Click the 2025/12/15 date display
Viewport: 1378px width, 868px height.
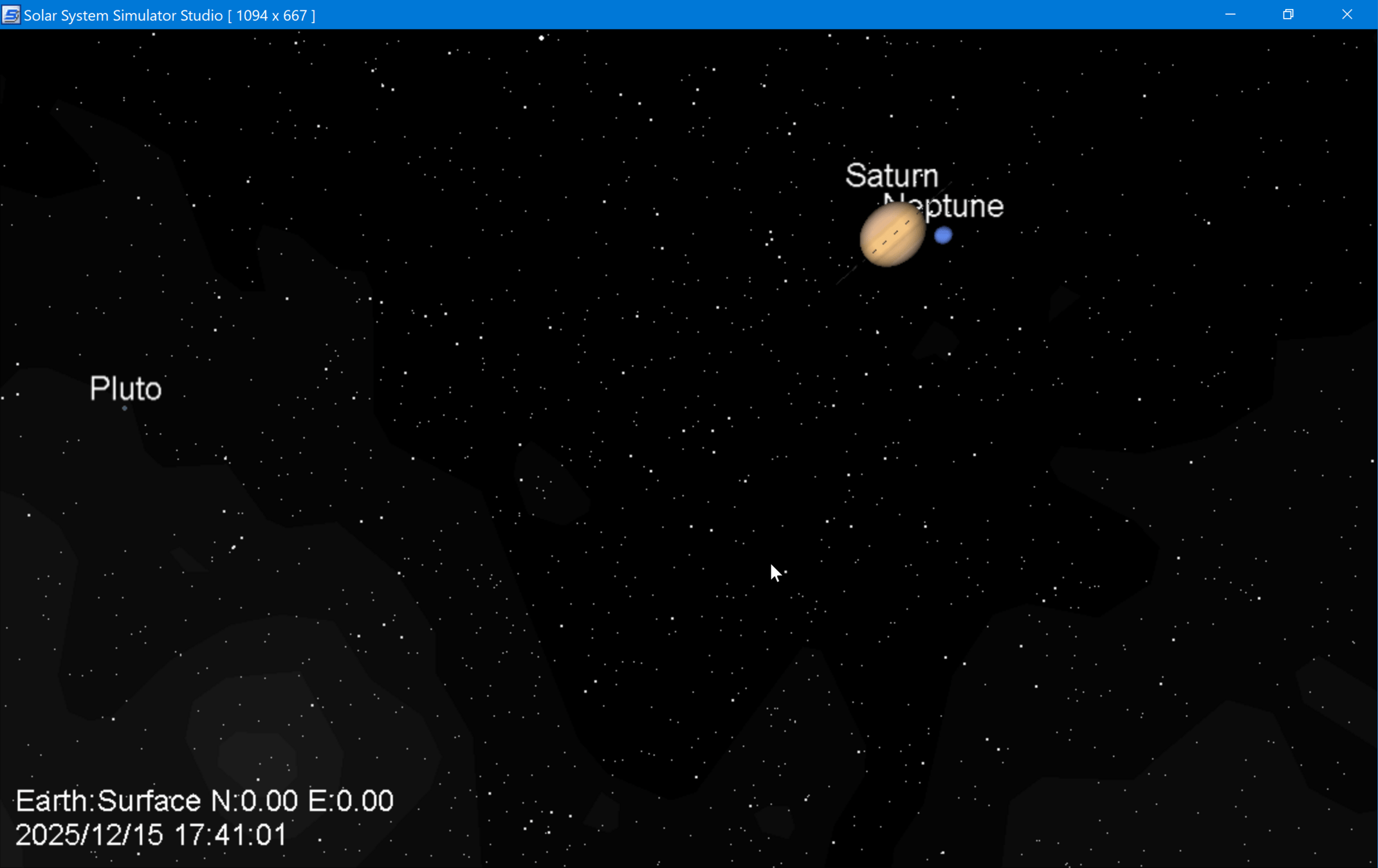coord(89,835)
